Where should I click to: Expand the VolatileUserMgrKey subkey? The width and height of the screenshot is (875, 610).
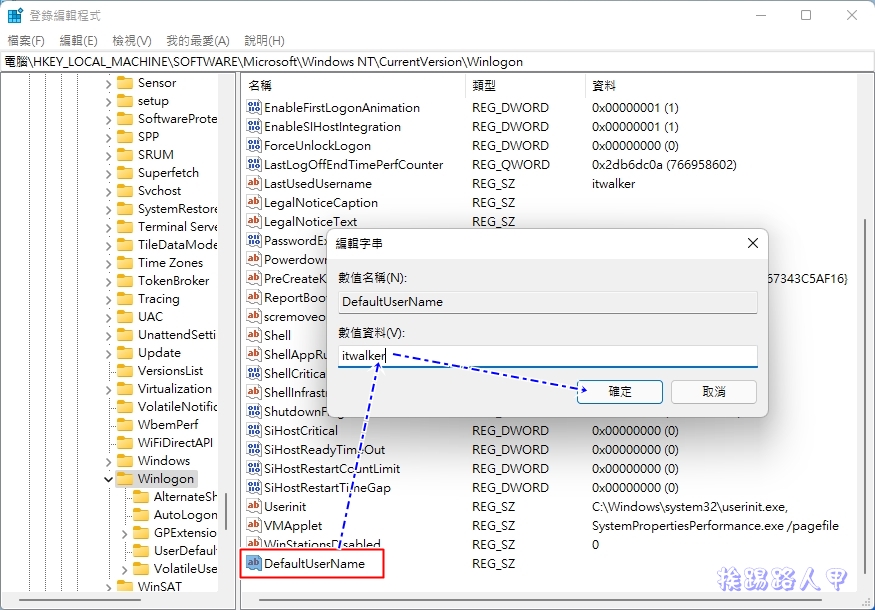point(124,569)
